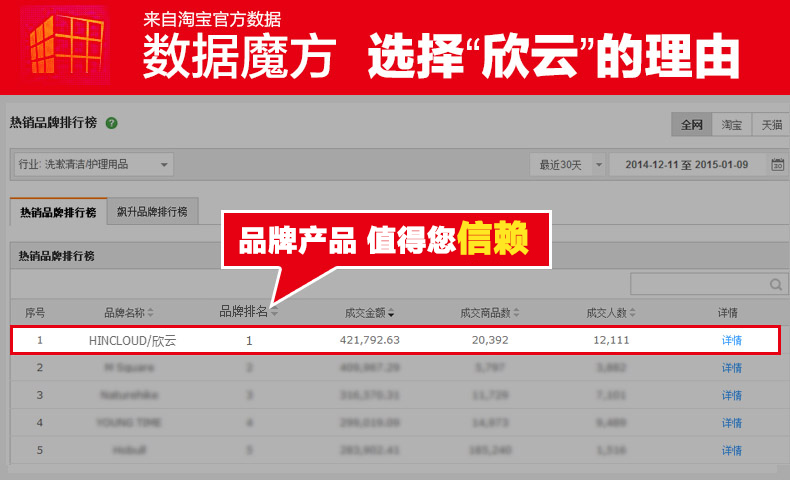Sort by 成交商品数 column arrows
The image size is (790, 480).
[x=516, y=313]
